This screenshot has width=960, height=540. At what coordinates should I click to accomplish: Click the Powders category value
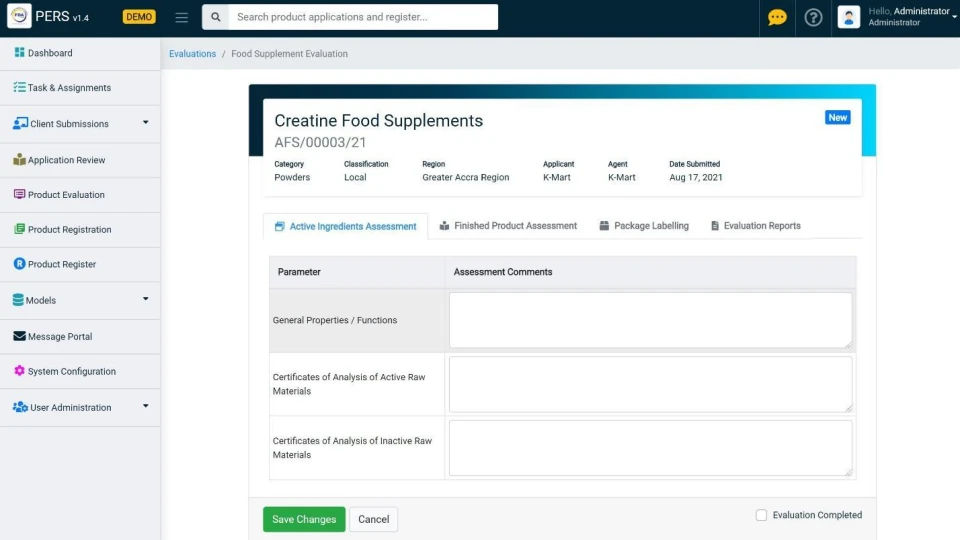tap(292, 178)
